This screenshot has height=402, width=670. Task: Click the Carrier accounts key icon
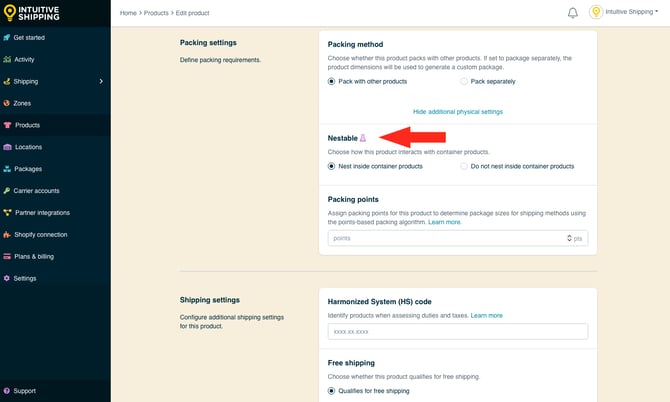coord(7,190)
